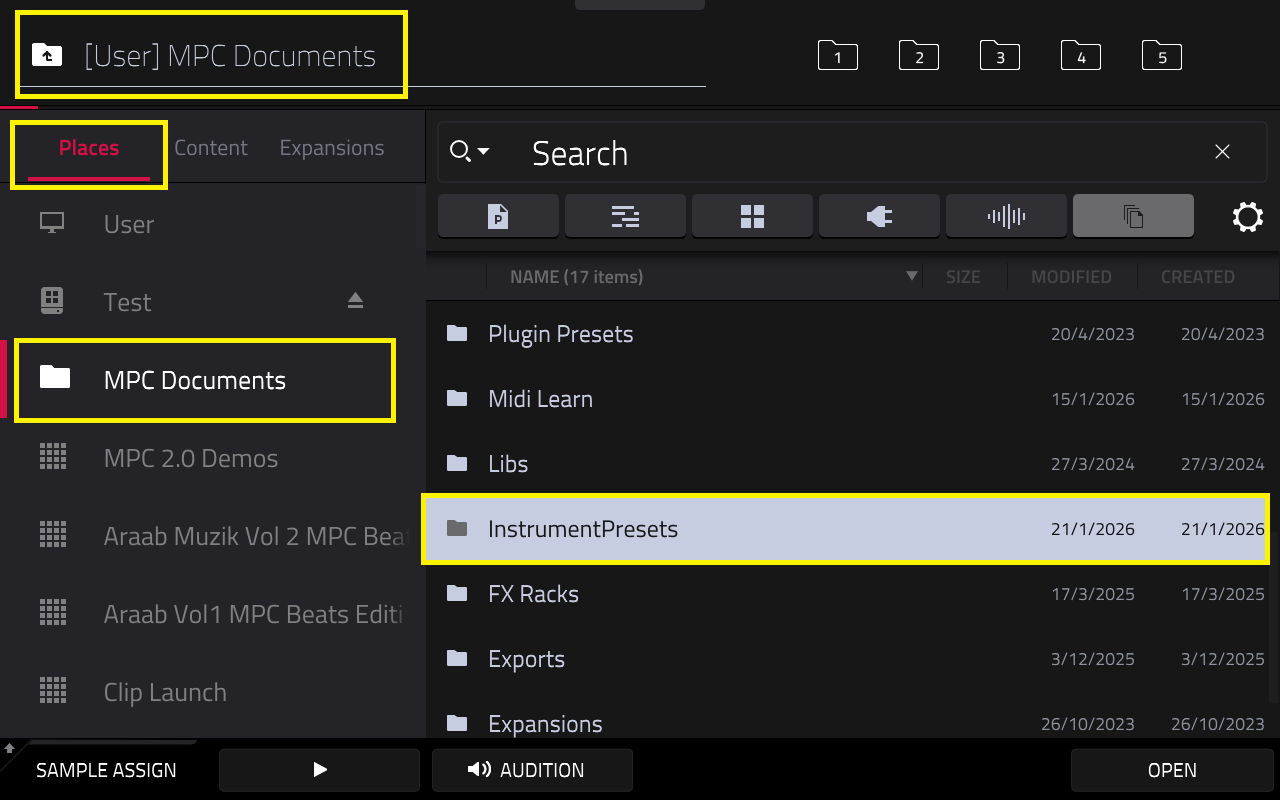Sort by CREATED column header
This screenshot has height=800, width=1280.
click(1197, 276)
